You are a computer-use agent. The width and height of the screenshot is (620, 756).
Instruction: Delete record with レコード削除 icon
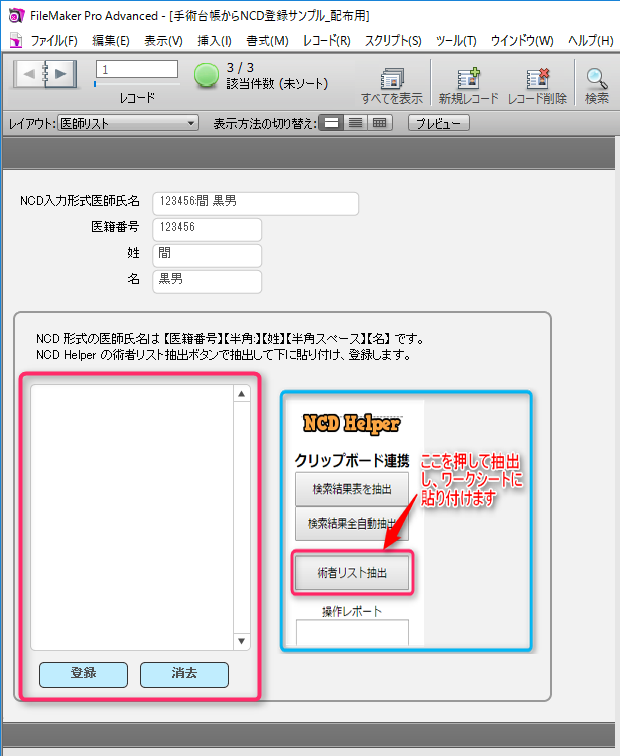tap(537, 86)
